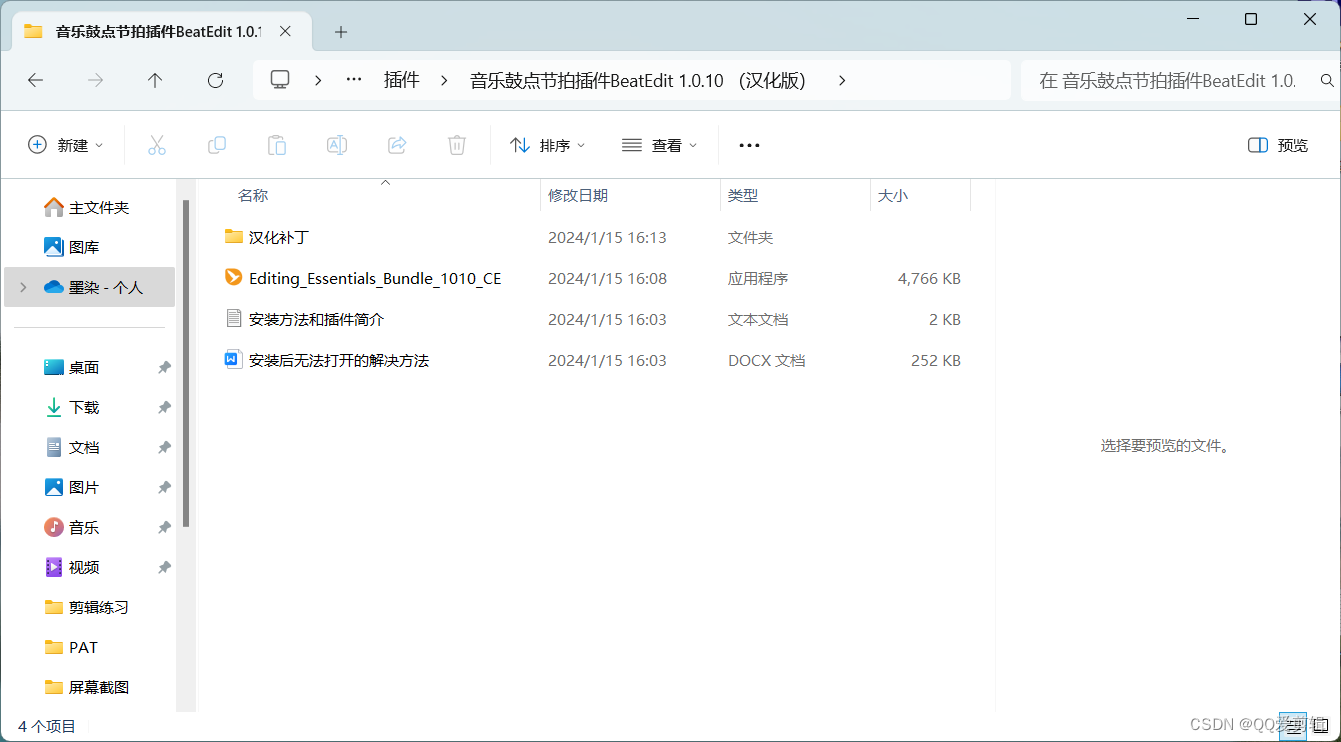Select the 安装后无法打开的解决方法 DOCX icon
The image size is (1341, 742).
tap(234, 359)
